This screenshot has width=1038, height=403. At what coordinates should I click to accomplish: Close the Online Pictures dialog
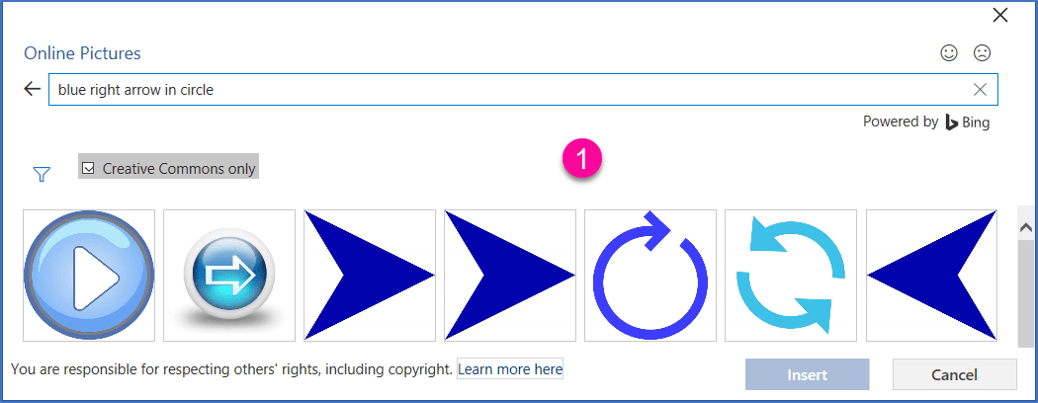pos(1000,16)
